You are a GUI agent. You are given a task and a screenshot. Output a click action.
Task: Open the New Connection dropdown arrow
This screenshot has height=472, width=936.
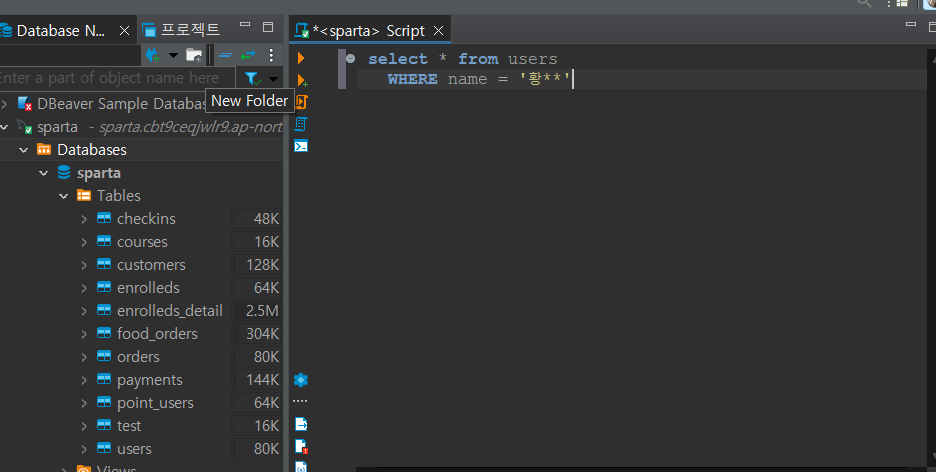(173, 55)
